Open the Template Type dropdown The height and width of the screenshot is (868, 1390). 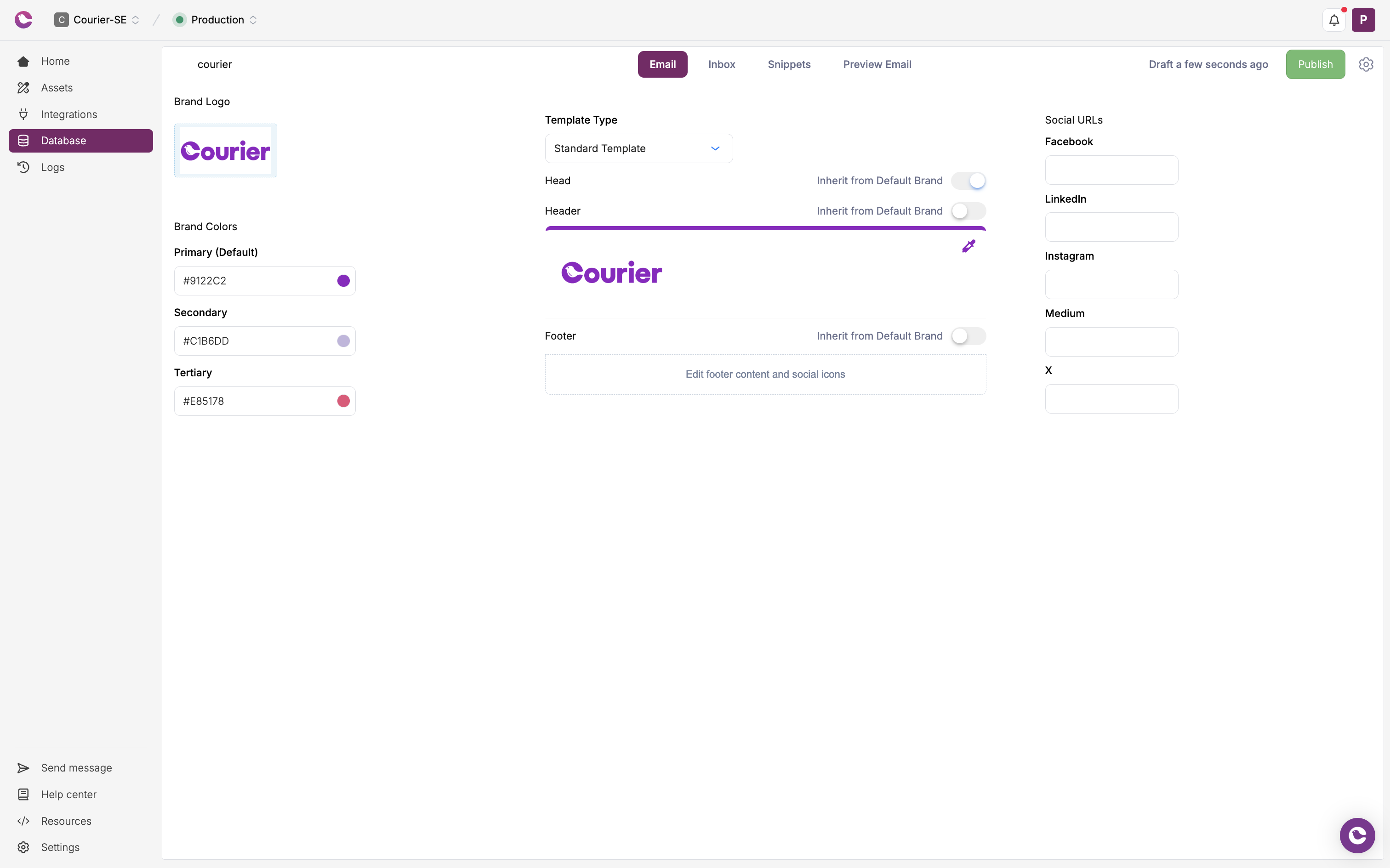click(638, 149)
